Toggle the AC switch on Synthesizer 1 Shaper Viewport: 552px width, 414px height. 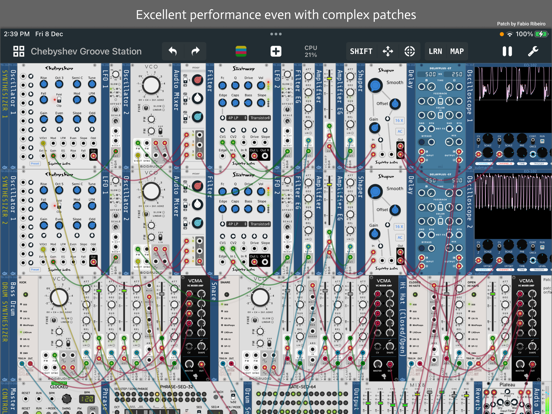(x=400, y=131)
